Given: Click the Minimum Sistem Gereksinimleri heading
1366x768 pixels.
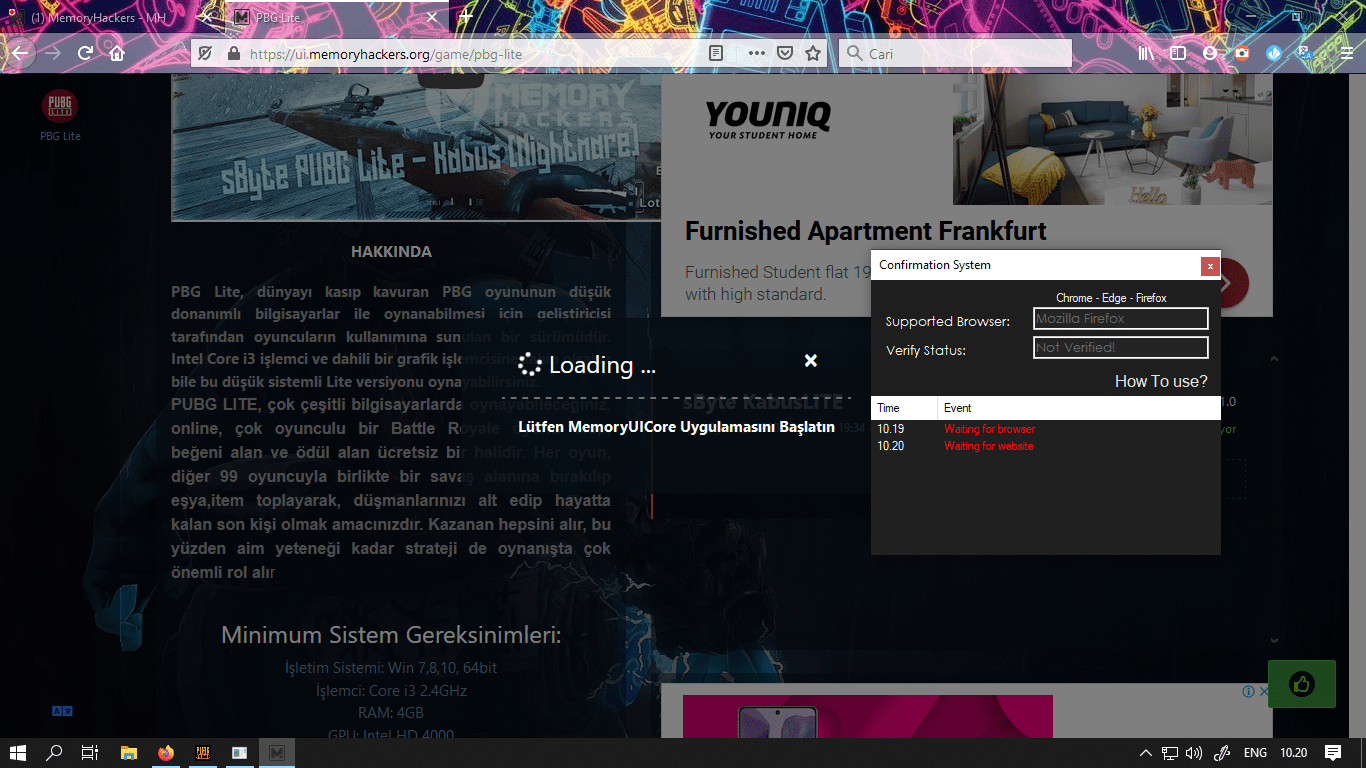Looking at the screenshot, I should tap(391, 635).
